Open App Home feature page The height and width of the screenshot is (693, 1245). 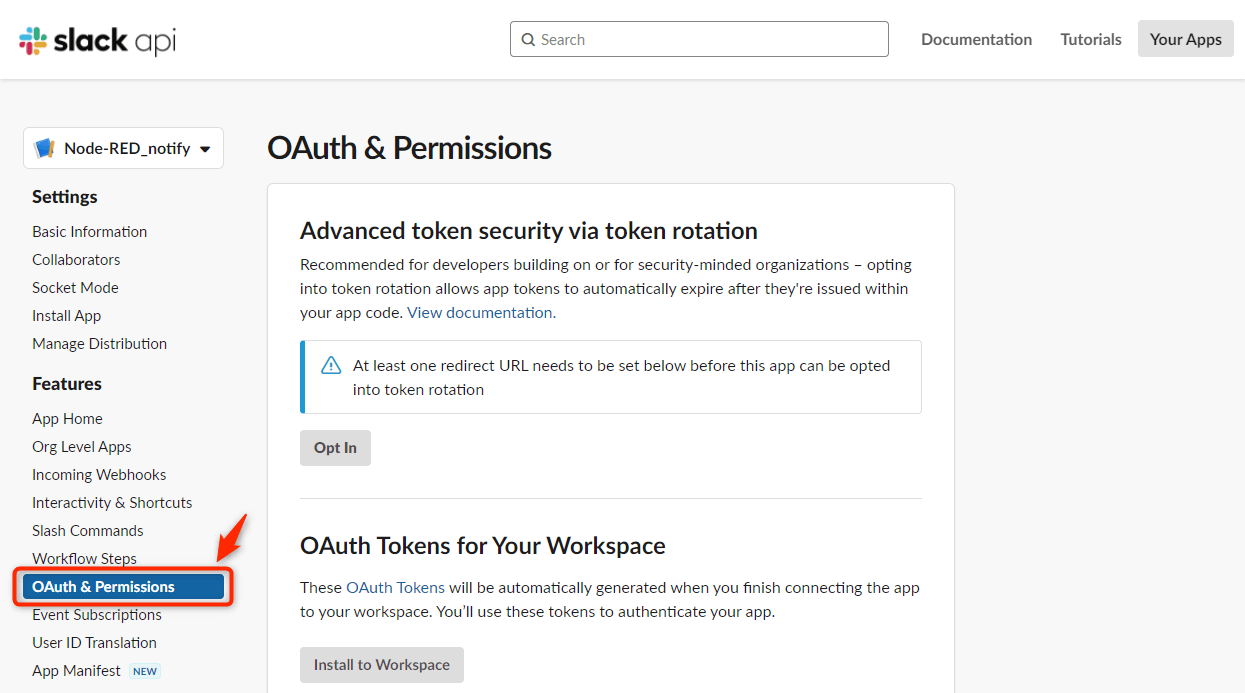coord(67,418)
